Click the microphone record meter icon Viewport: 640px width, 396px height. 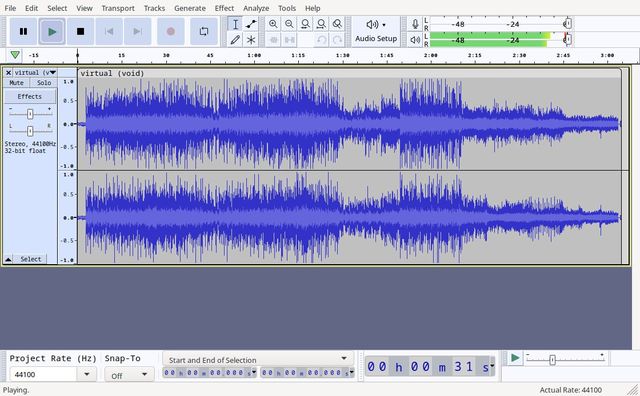coord(415,24)
